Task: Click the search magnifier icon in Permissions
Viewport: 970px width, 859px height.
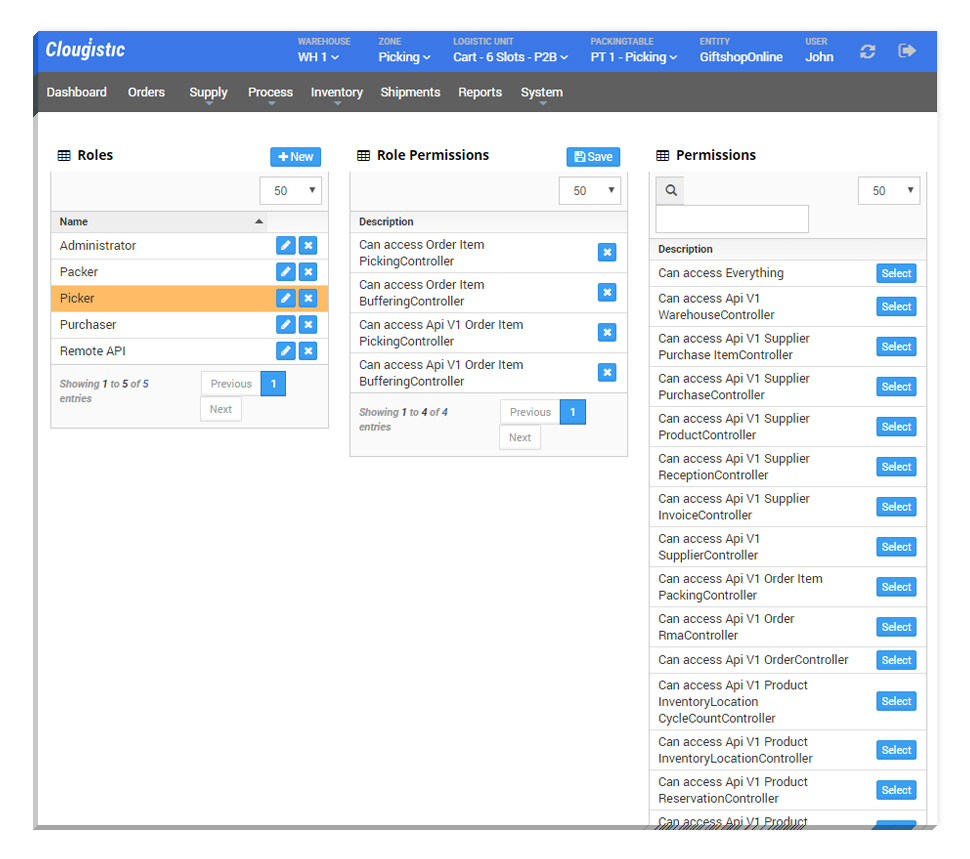Action: 671,190
